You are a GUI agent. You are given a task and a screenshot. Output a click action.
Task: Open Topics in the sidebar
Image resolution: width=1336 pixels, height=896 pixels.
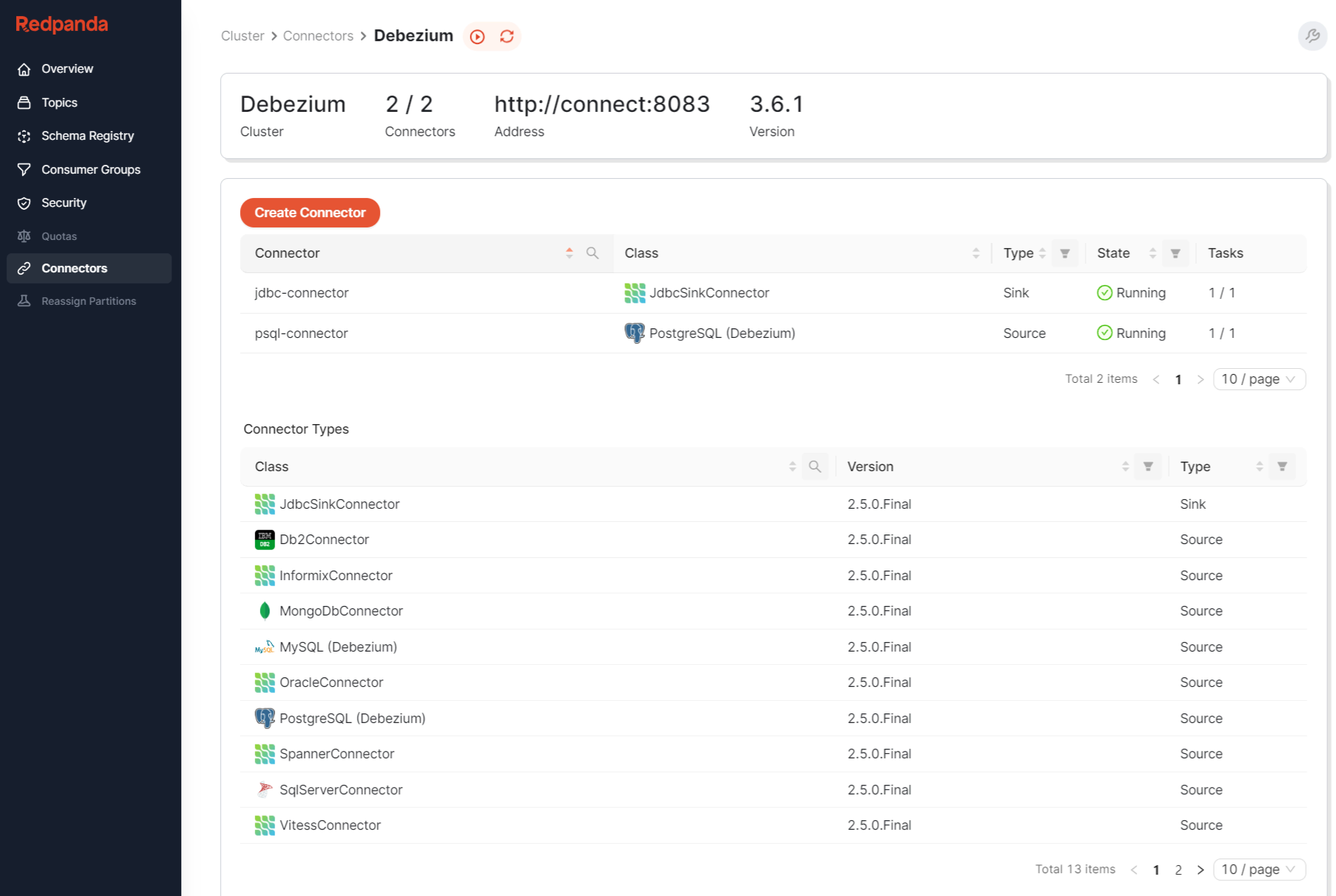(60, 102)
